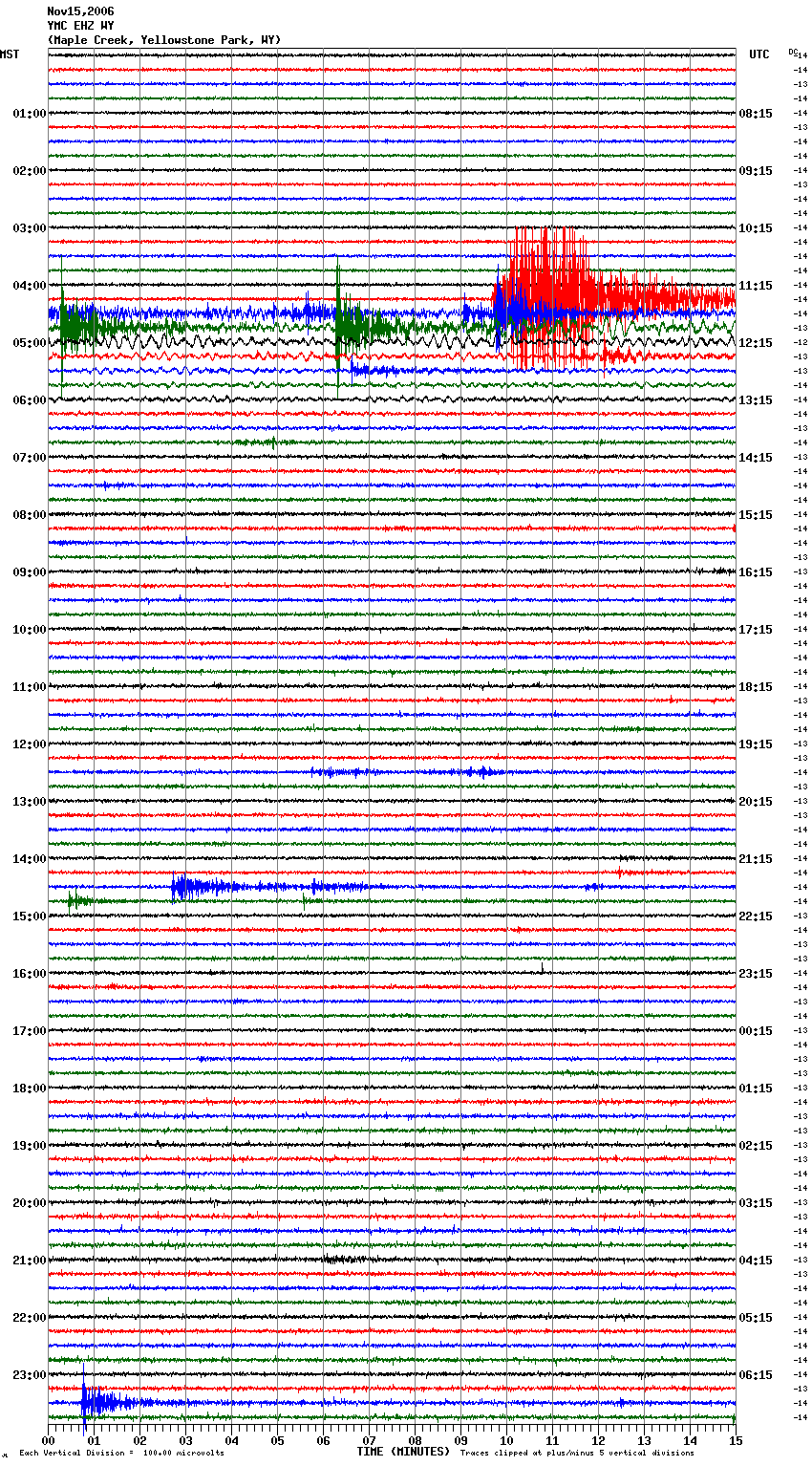Click the 01:15 UTC time label
812x1466 pixels.
(756, 1089)
